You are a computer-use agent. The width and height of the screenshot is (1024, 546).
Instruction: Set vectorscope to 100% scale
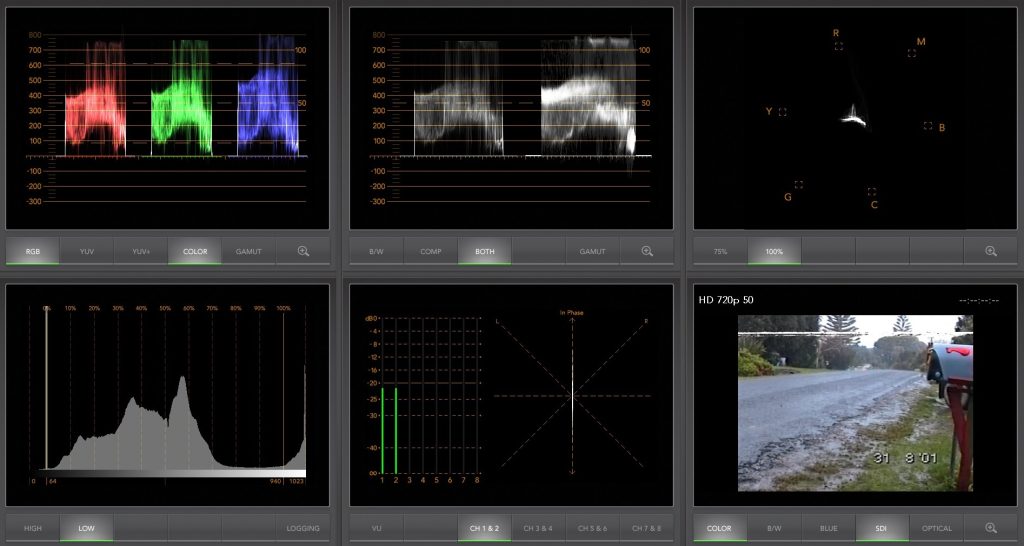(x=774, y=251)
